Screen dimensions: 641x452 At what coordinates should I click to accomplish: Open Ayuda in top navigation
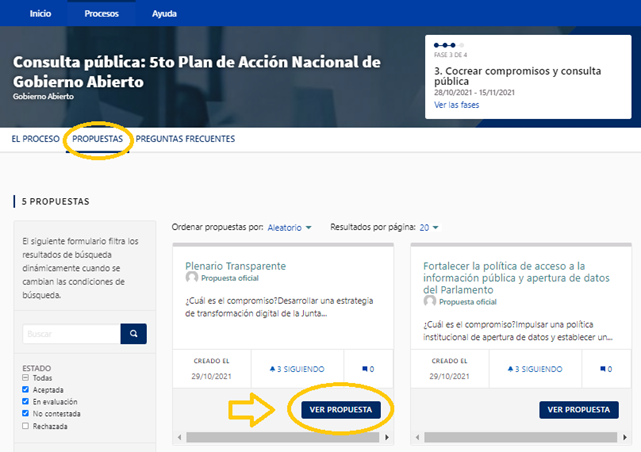[x=164, y=13]
